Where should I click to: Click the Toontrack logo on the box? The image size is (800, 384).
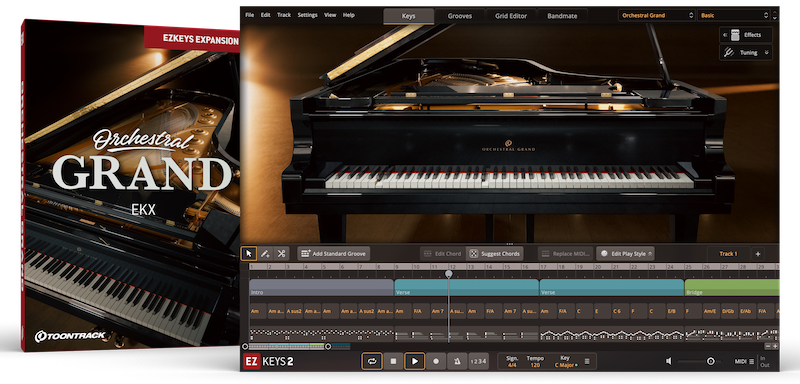(70, 336)
